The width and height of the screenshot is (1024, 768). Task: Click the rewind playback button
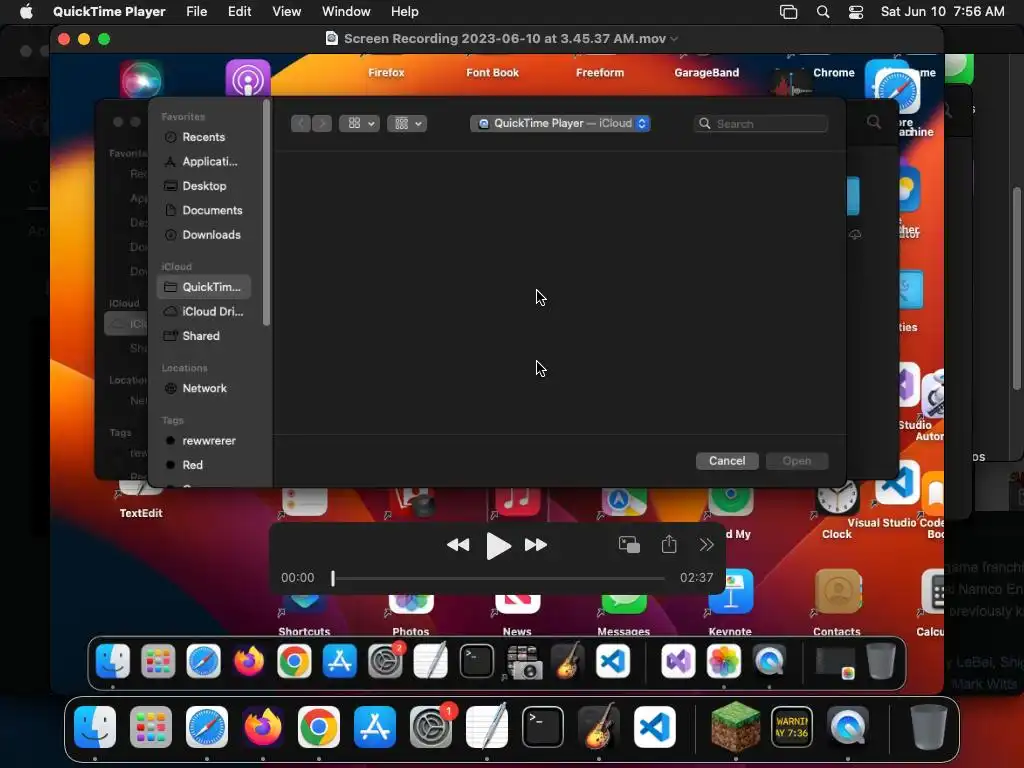(x=458, y=545)
